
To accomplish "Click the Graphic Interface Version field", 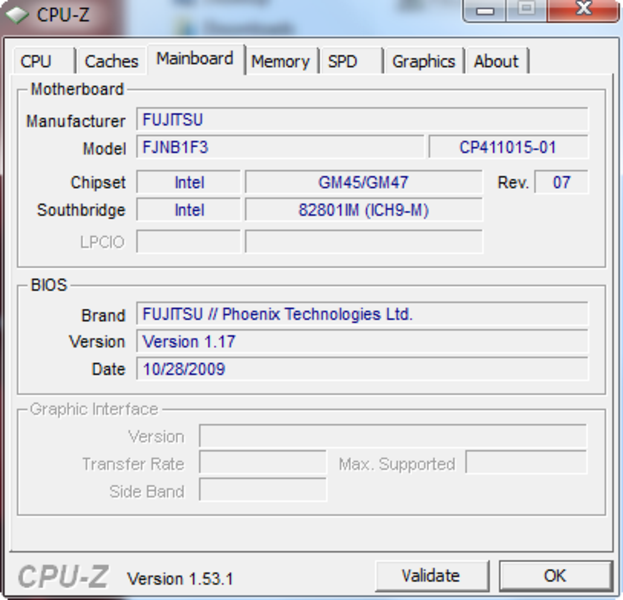I will 393,436.
